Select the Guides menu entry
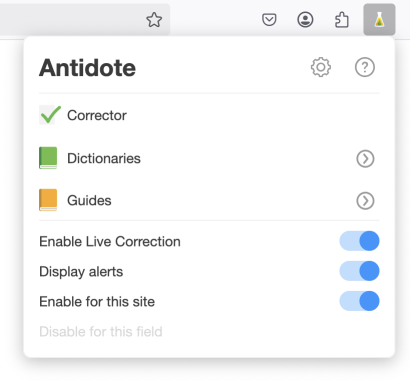The height and width of the screenshot is (383, 410). pos(209,200)
